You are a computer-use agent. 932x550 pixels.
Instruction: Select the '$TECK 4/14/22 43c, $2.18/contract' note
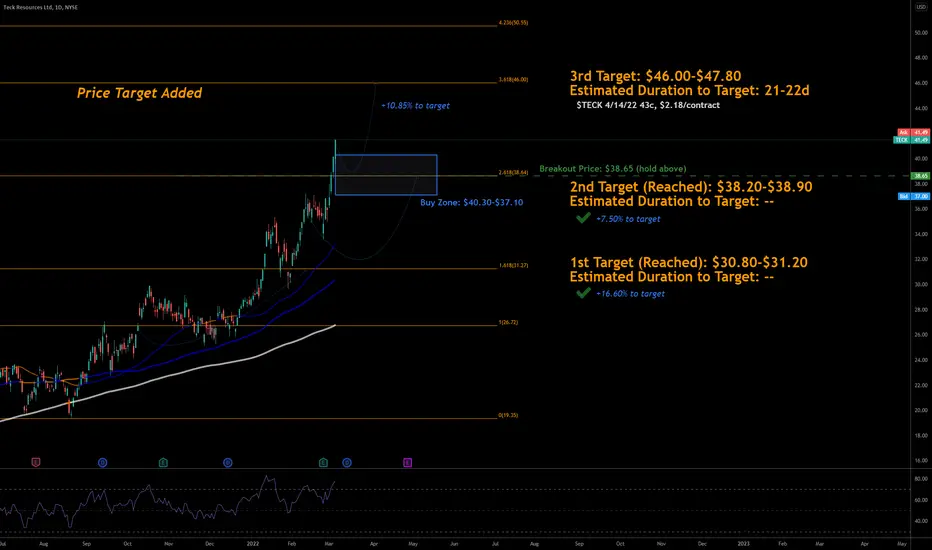(648, 105)
